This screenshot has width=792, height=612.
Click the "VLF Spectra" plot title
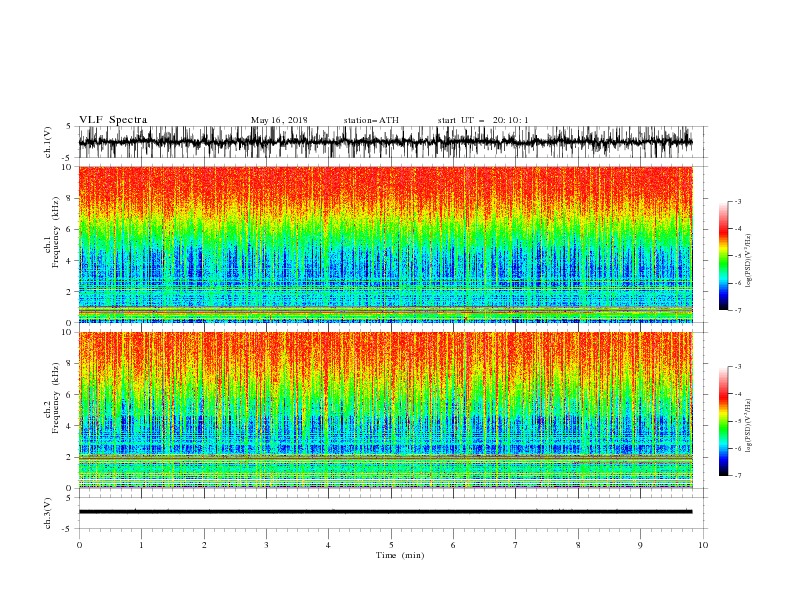tap(113, 120)
